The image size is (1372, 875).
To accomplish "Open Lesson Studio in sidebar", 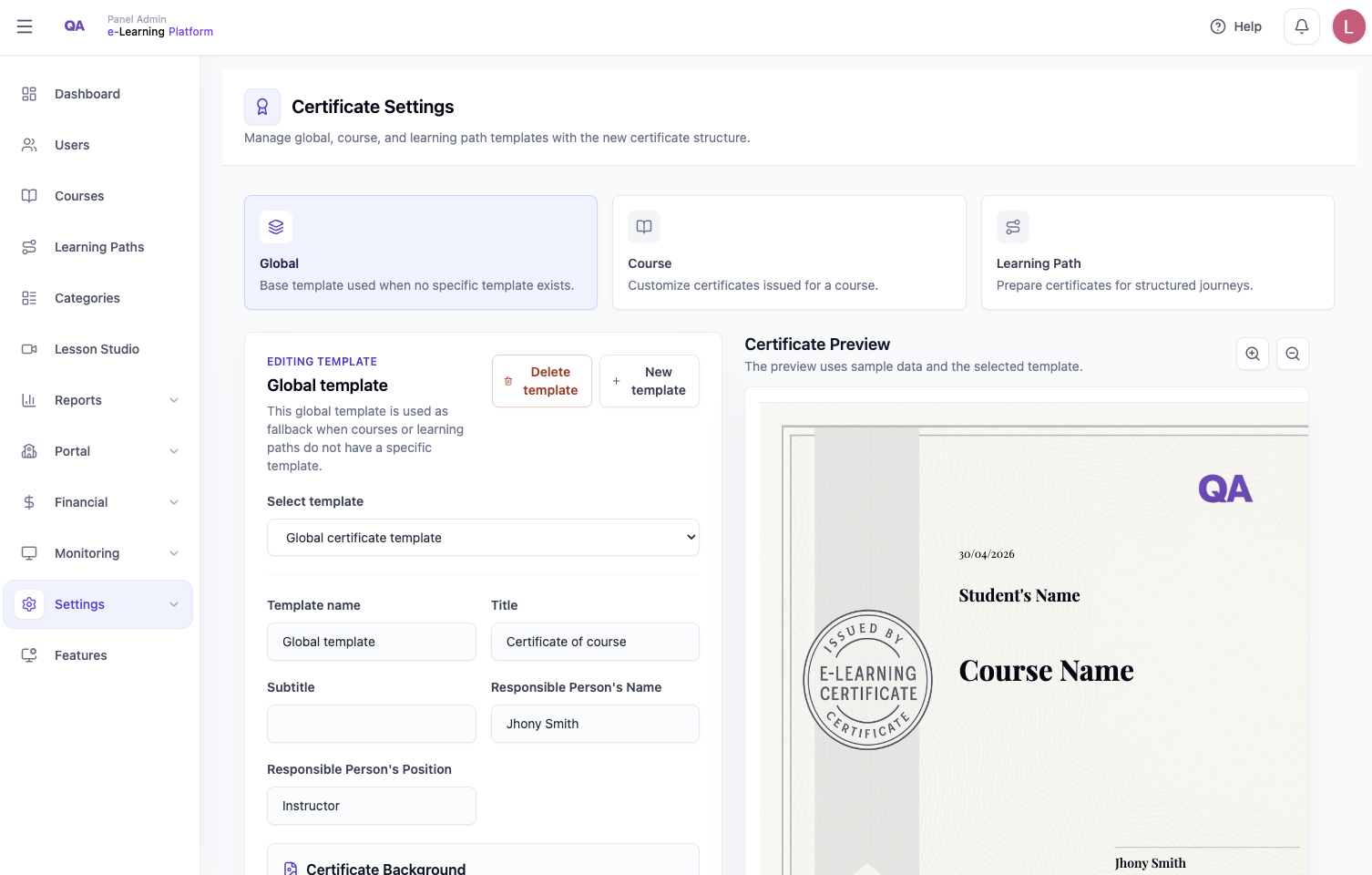I will [x=98, y=349].
